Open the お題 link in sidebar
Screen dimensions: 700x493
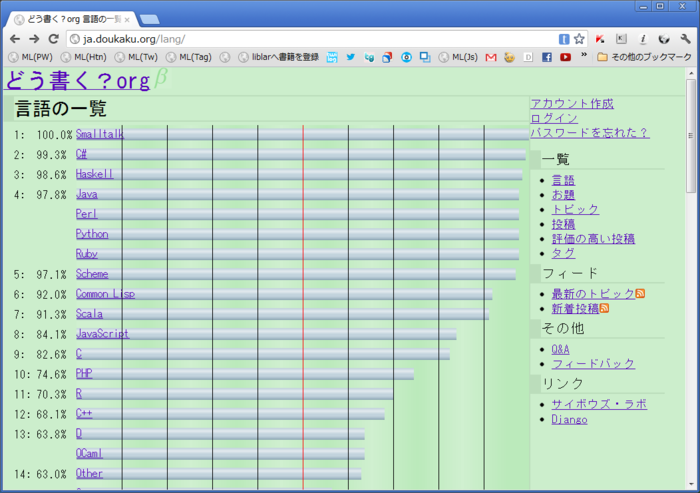pos(563,195)
